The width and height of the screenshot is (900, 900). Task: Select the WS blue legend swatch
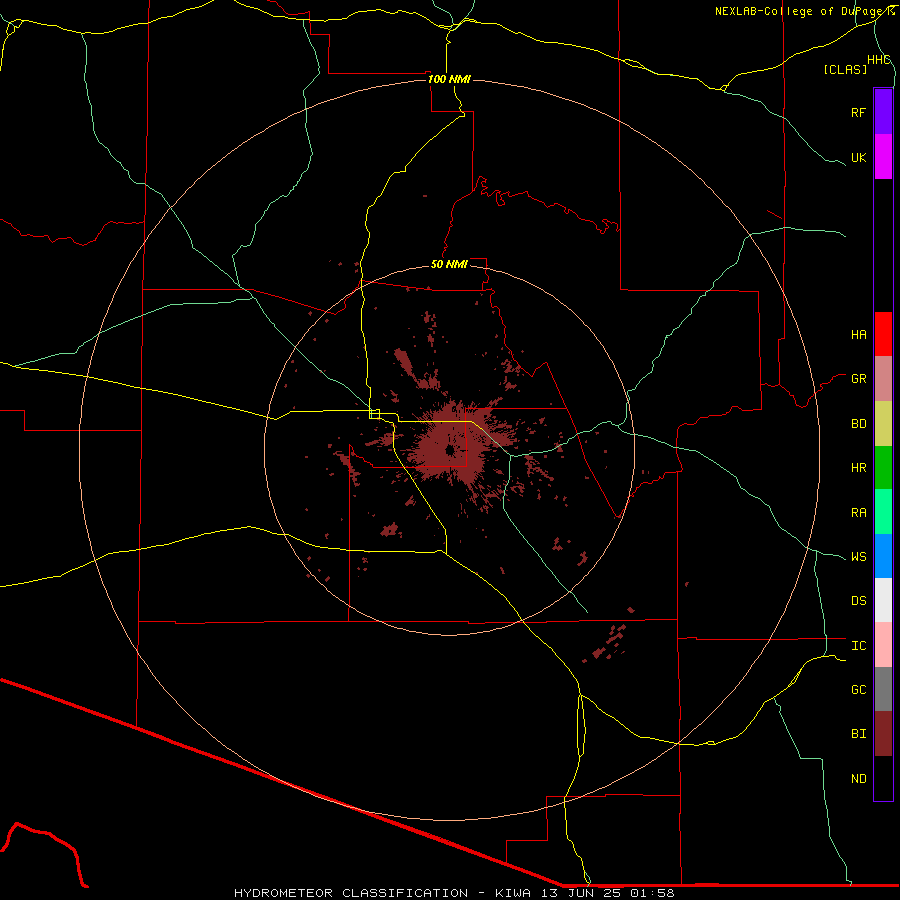coord(883,556)
